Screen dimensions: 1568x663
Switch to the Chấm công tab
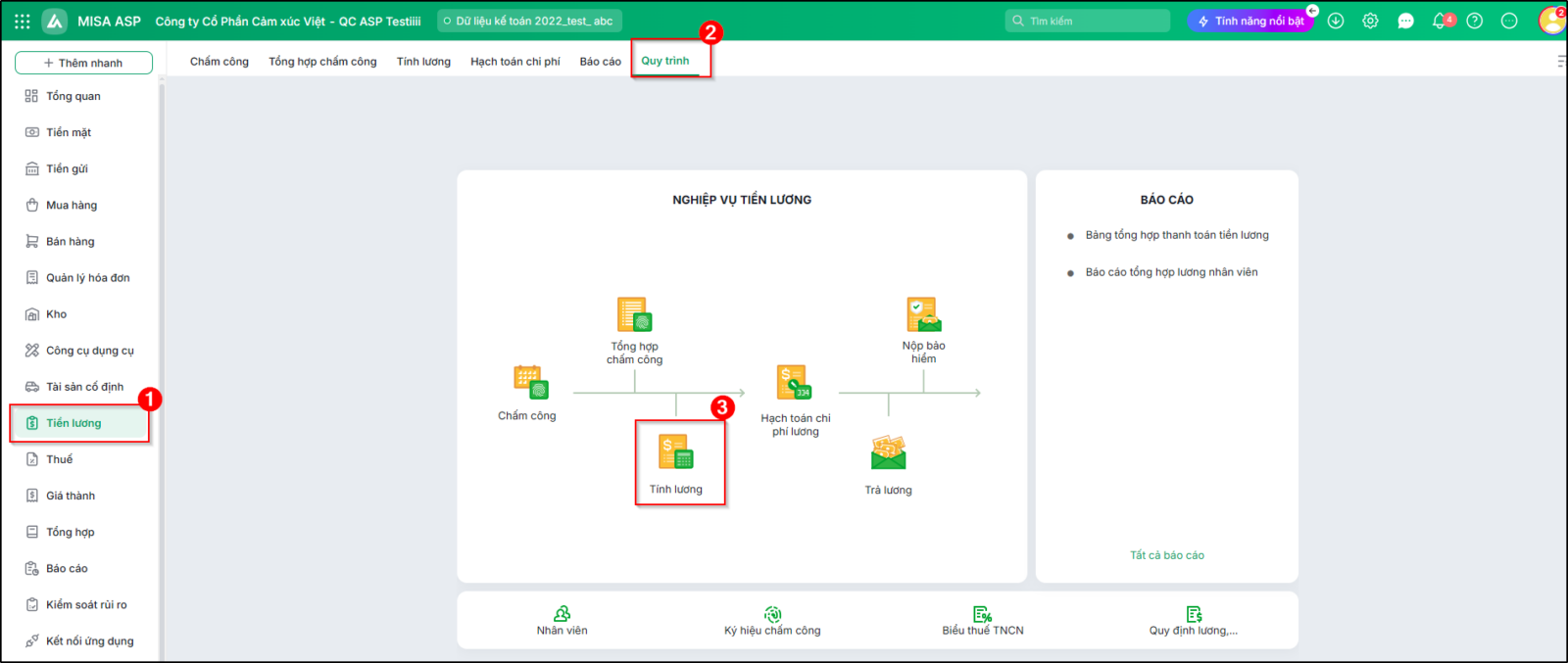220,61
